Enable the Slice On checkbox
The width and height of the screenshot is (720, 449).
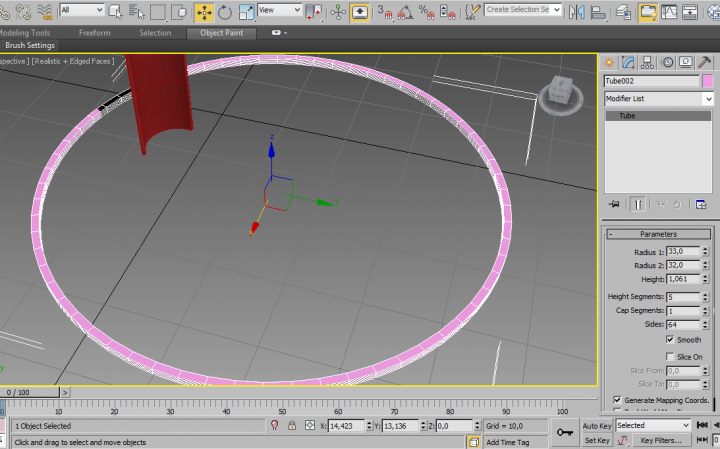coord(670,356)
